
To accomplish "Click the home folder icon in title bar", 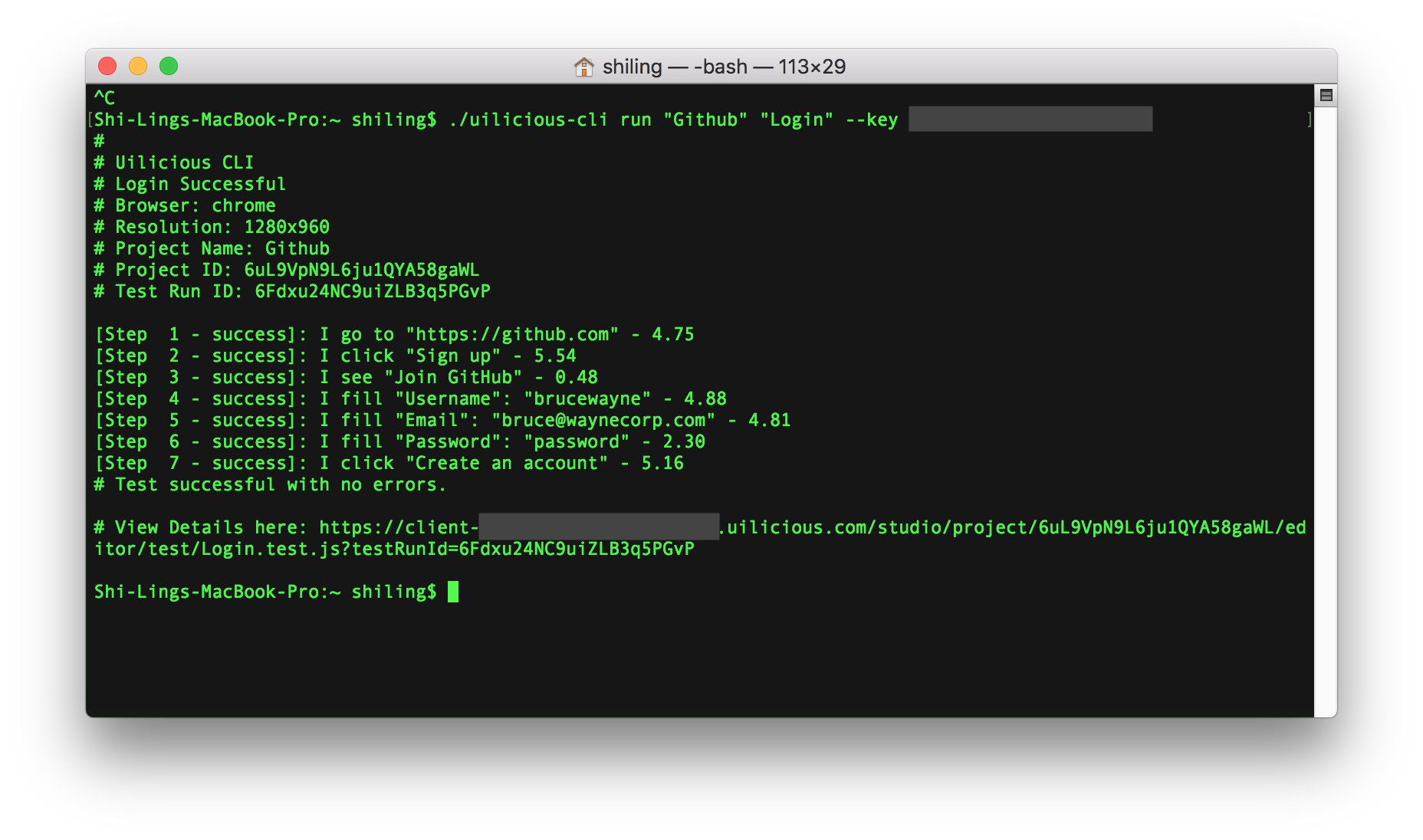I will 583,67.
